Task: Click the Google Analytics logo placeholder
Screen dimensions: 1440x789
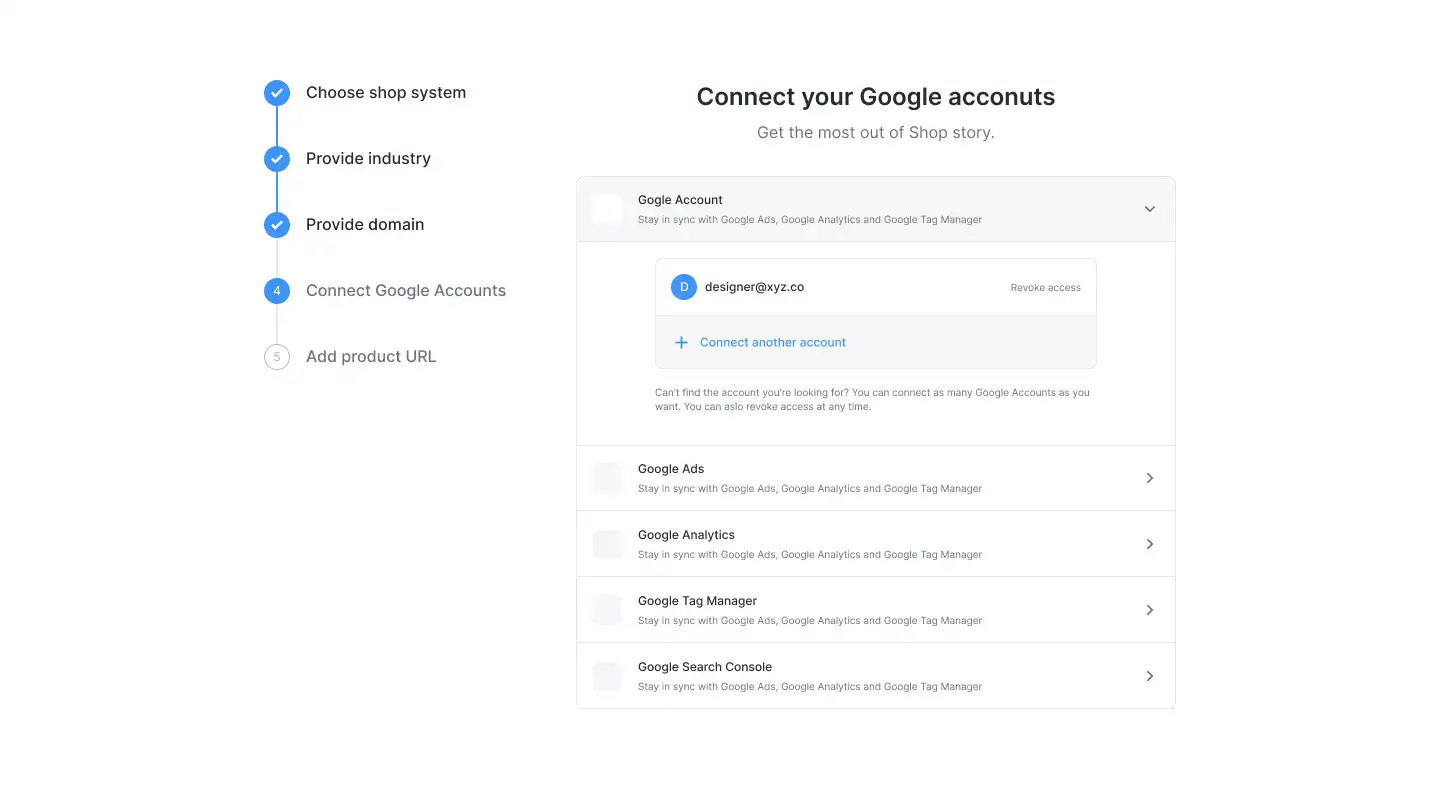Action: pyautogui.click(x=608, y=544)
